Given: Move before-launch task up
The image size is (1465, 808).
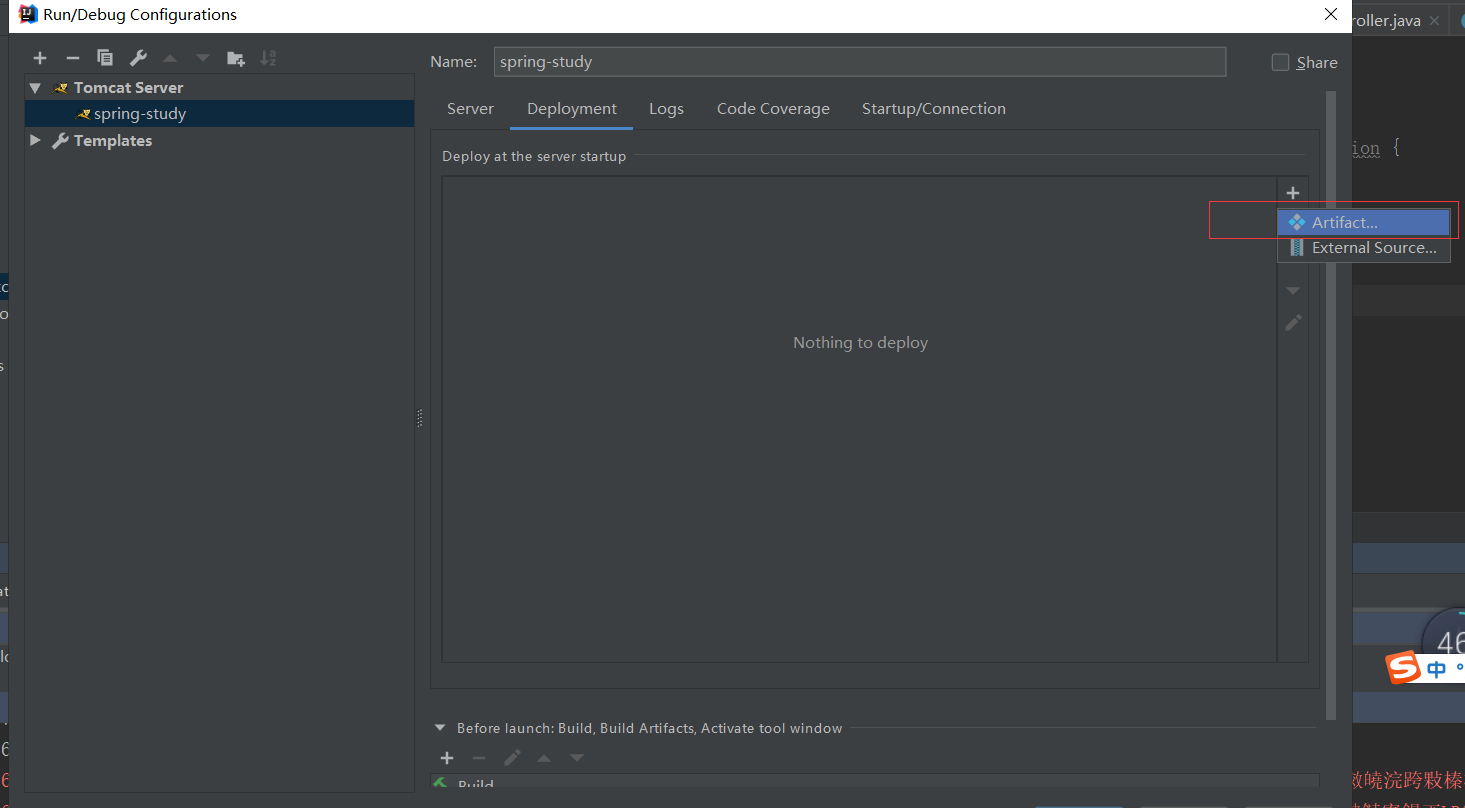Looking at the screenshot, I should click(544, 758).
